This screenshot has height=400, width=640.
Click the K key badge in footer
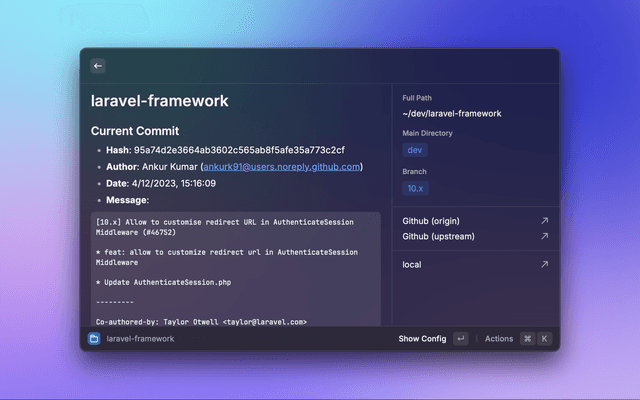click(544, 339)
